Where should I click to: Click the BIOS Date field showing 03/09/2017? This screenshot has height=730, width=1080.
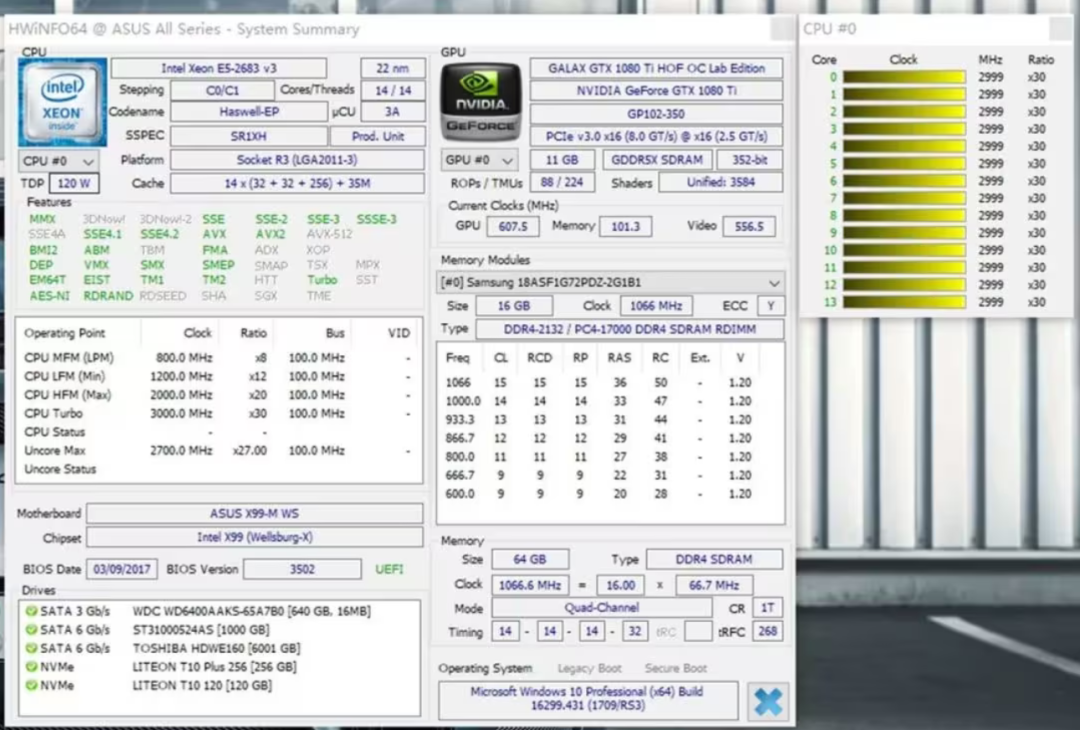pyautogui.click(x=120, y=568)
